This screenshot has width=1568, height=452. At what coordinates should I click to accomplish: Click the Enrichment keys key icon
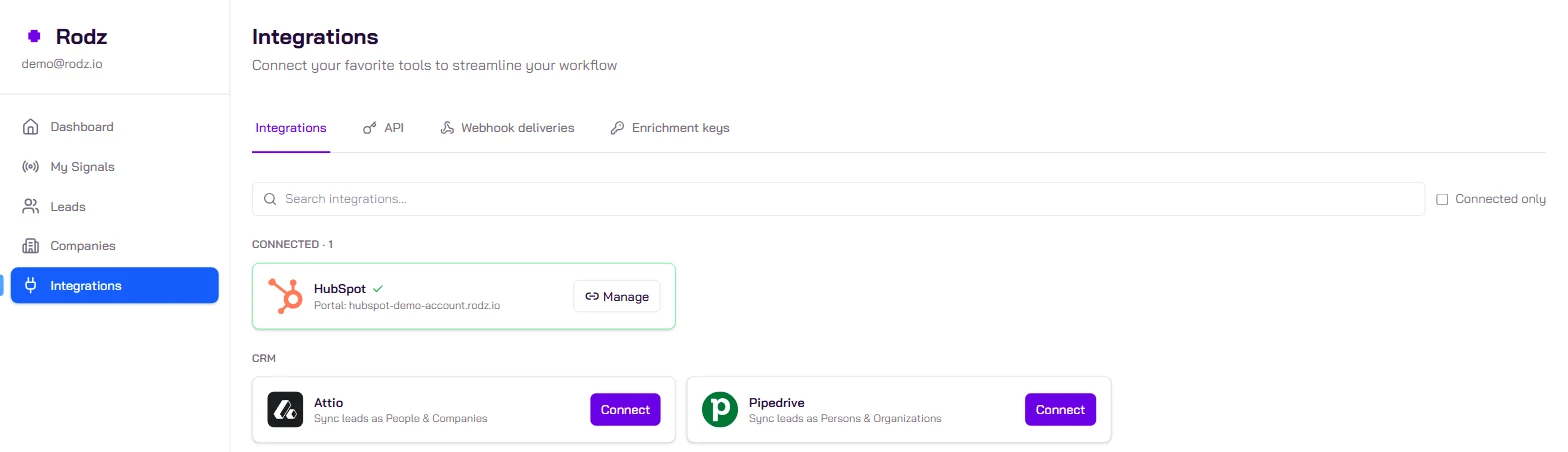(x=617, y=128)
